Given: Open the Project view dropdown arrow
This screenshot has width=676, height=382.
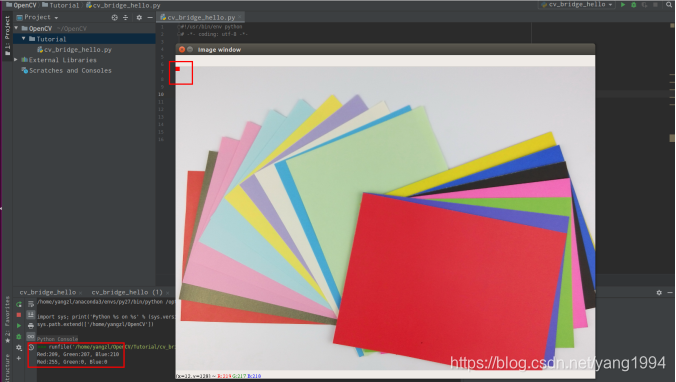Looking at the screenshot, I should [x=56, y=18].
